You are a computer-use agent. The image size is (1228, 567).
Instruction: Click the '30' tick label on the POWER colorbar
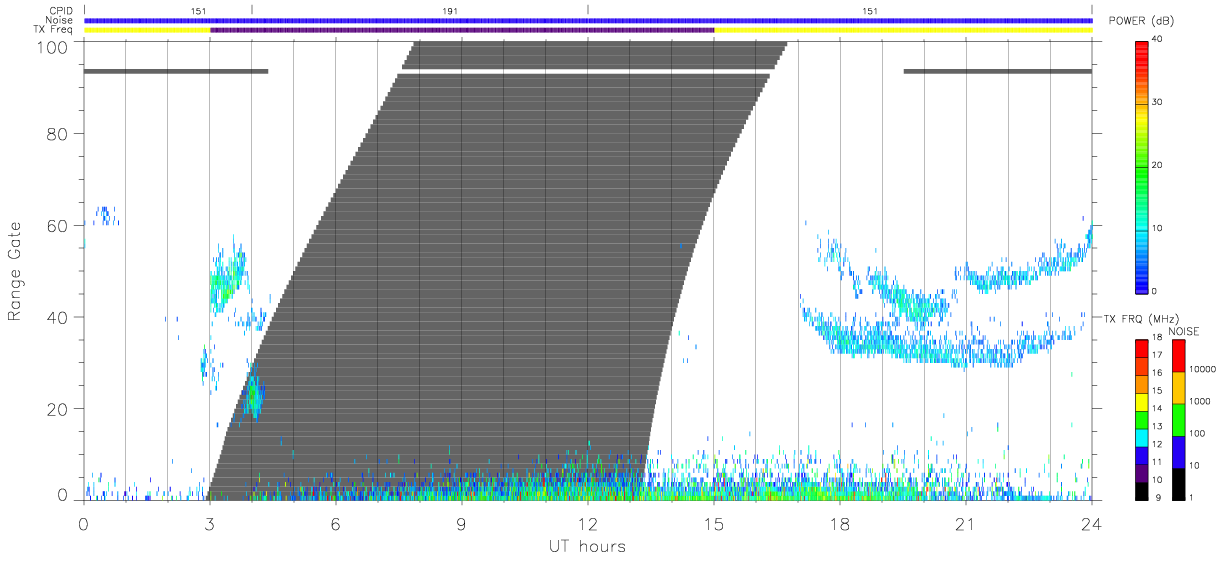coord(1158,102)
